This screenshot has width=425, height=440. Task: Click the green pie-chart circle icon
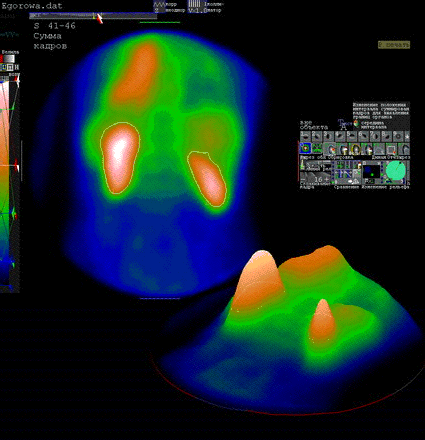tap(395, 170)
